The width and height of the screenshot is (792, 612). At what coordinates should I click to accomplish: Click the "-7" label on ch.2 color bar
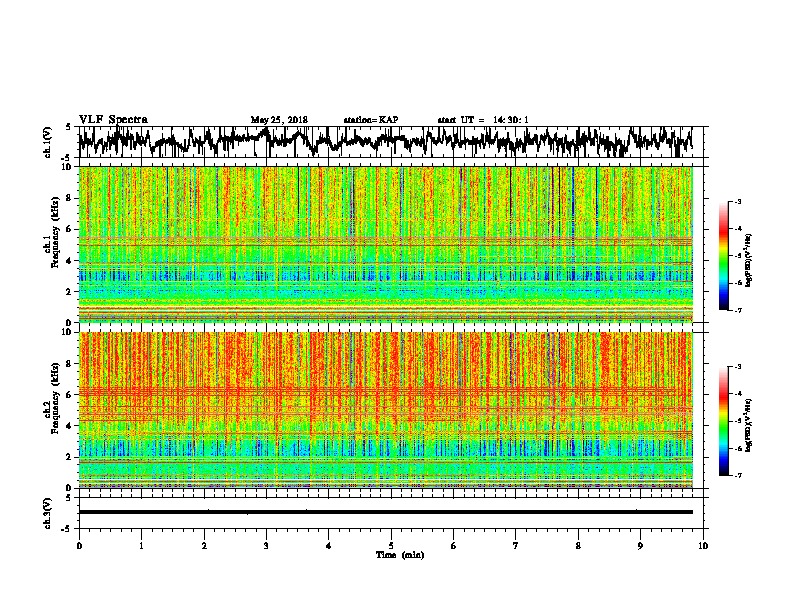[x=738, y=476]
